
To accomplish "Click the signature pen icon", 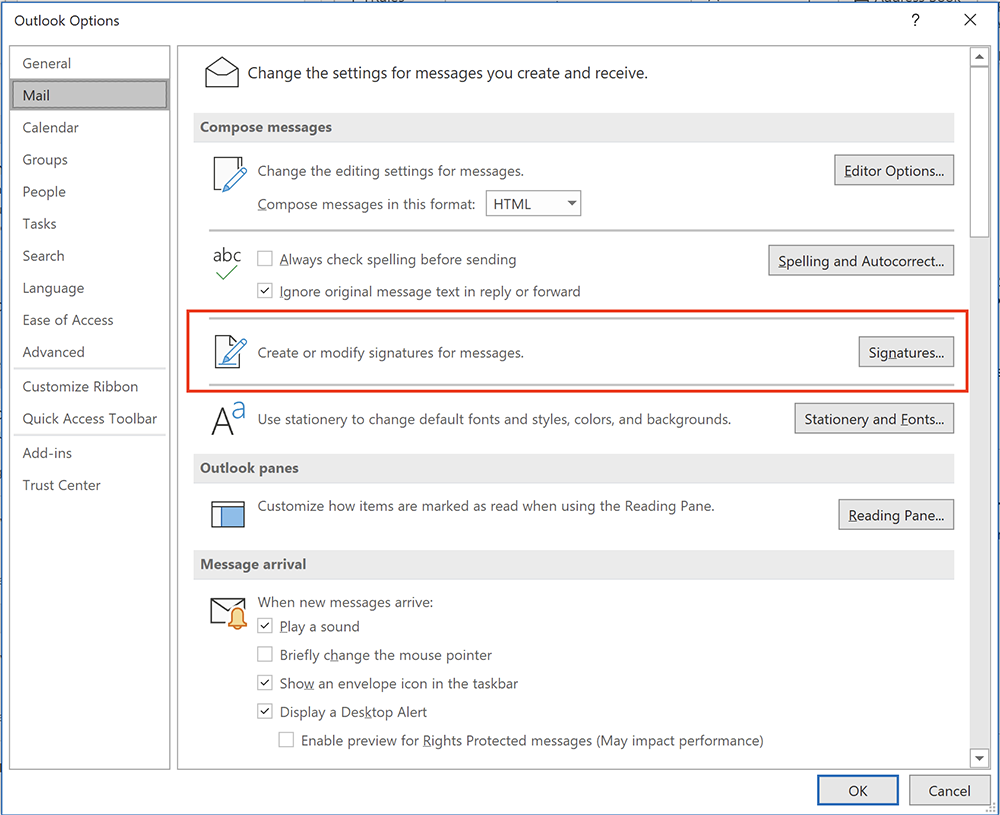I will tap(229, 352).
